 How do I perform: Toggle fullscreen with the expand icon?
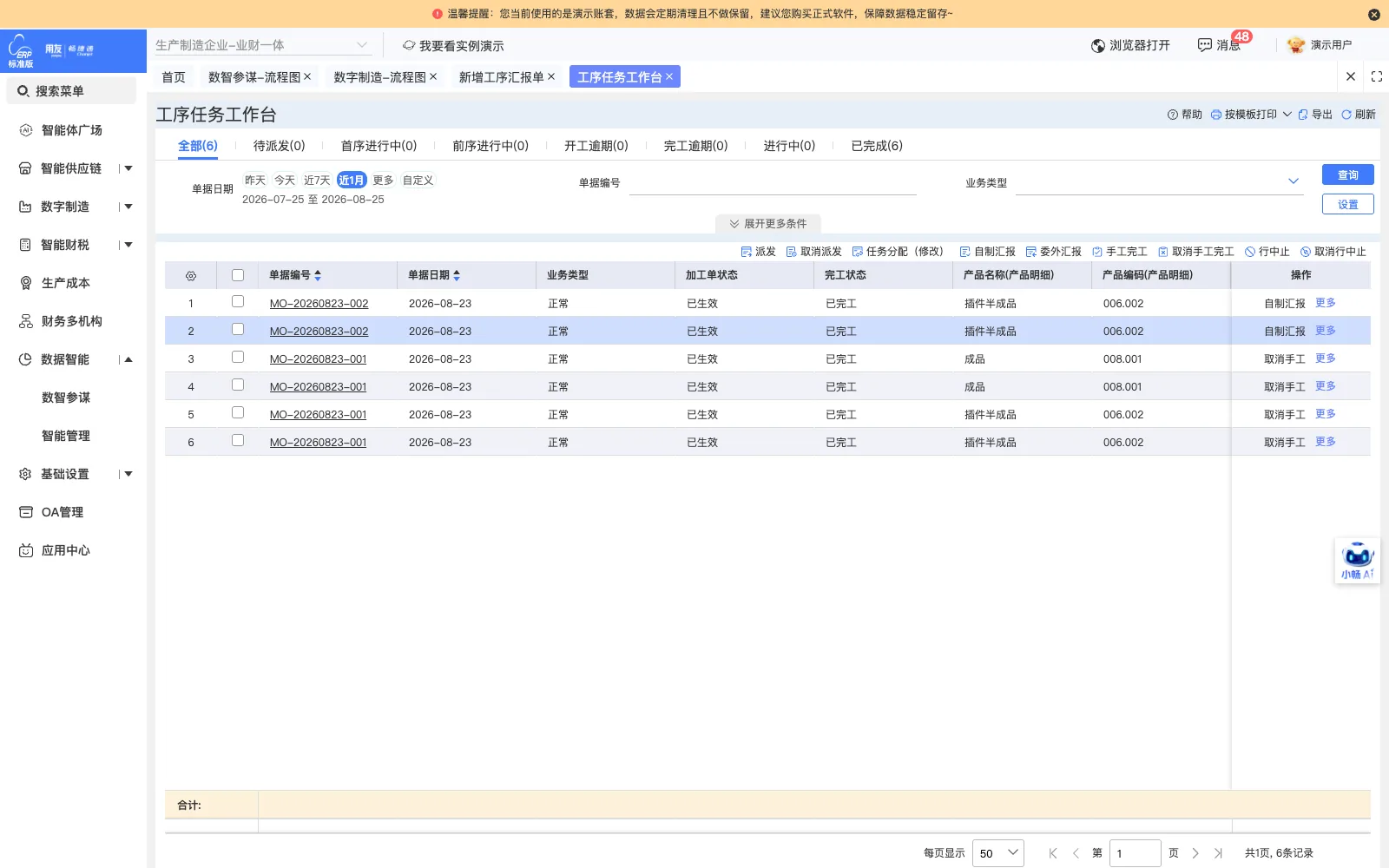pyautogui.click(x=1377, y=76)
